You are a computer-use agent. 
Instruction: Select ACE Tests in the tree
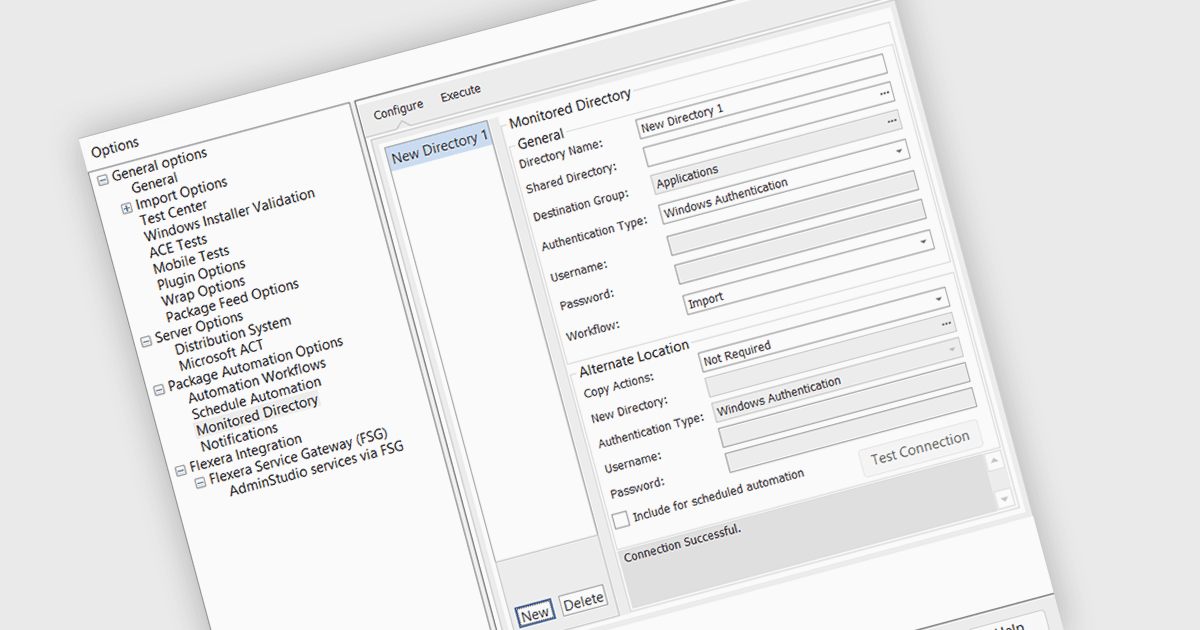tap(178, 244)
